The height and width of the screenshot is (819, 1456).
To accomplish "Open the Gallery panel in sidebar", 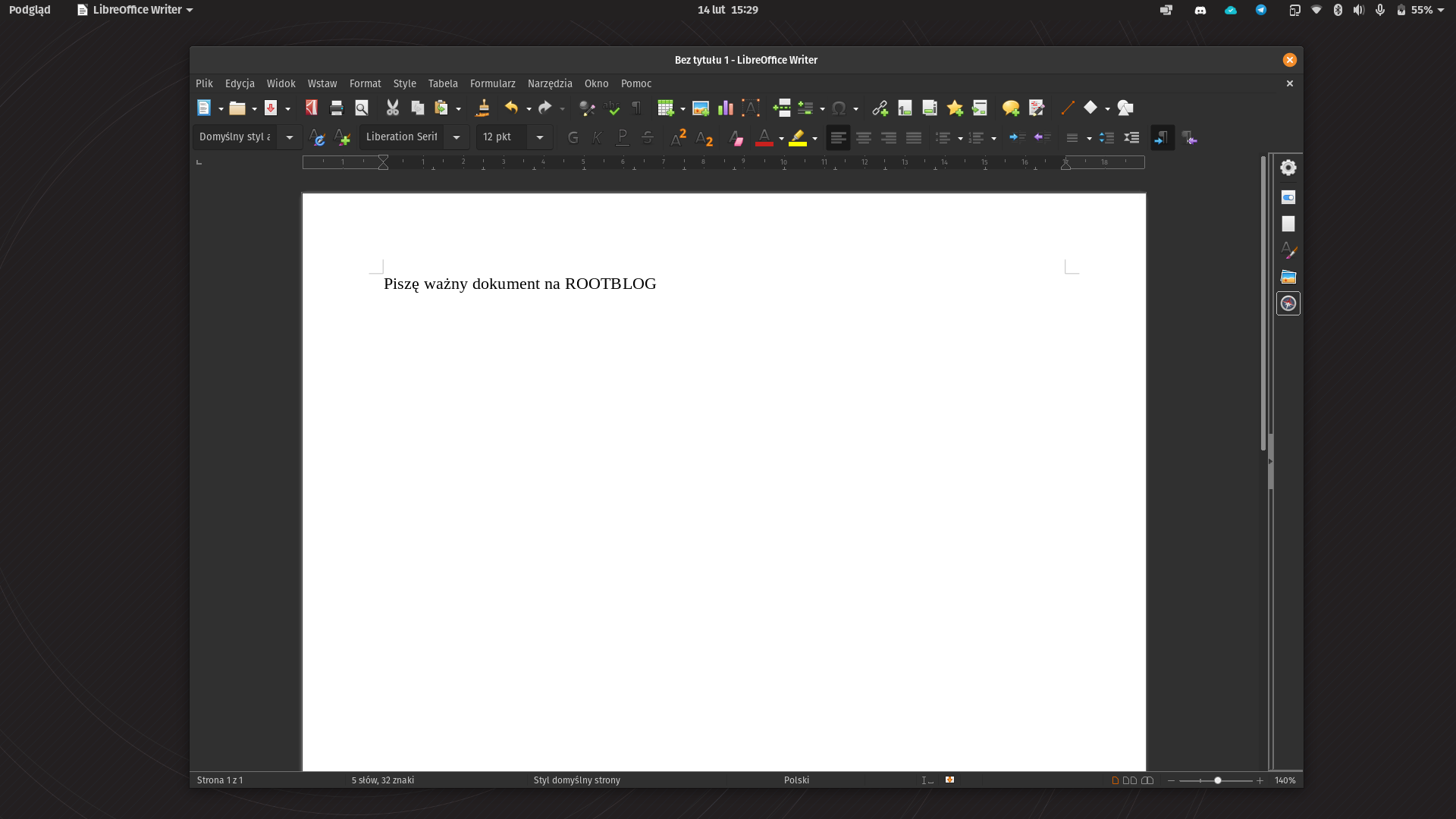I will point(1288,277).
